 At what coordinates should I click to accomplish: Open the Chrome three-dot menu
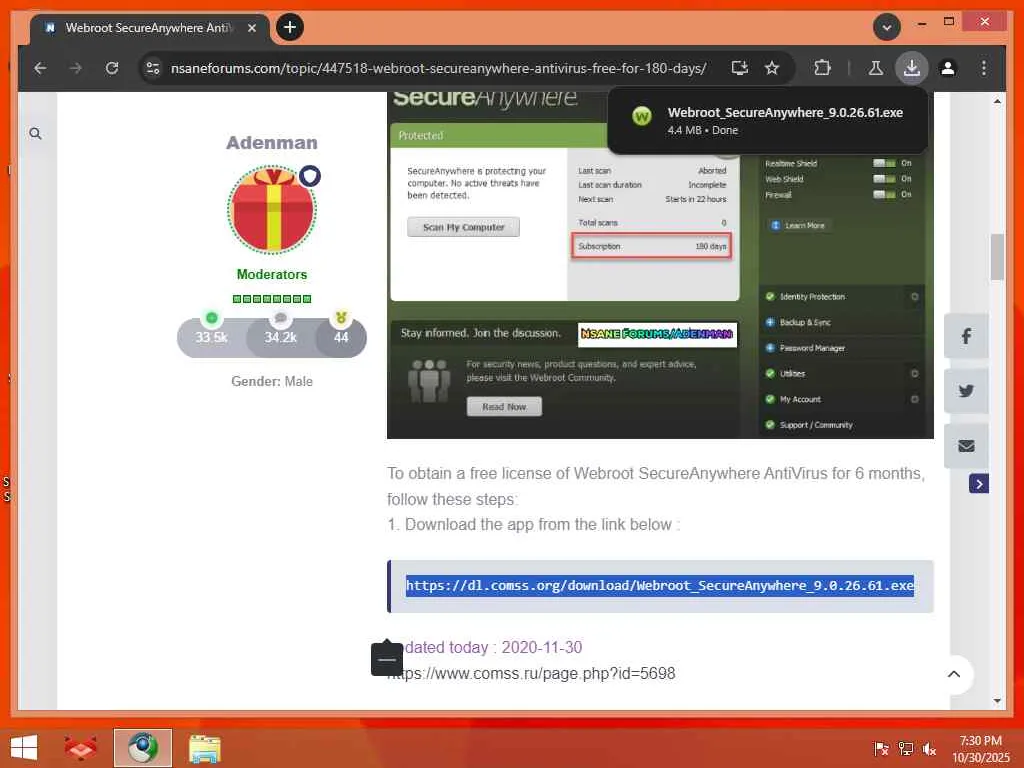[x=984, y=68]
